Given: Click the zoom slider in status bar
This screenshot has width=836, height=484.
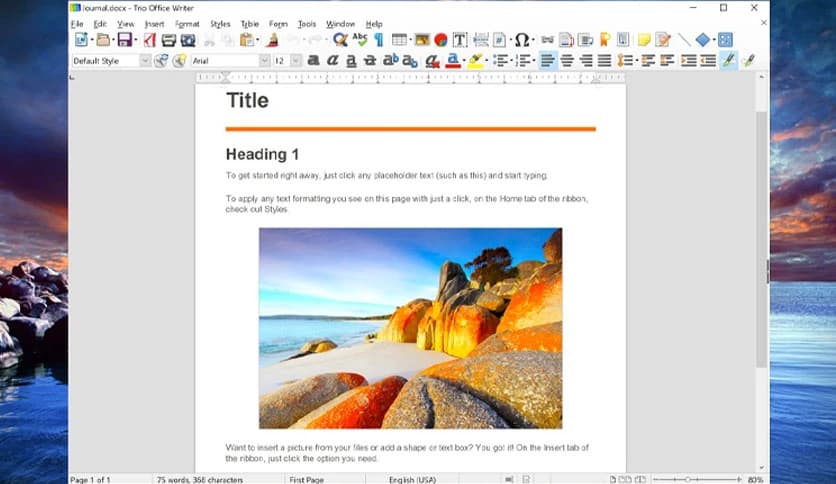Looking at the screenshot, I should [x=697, y=479].
